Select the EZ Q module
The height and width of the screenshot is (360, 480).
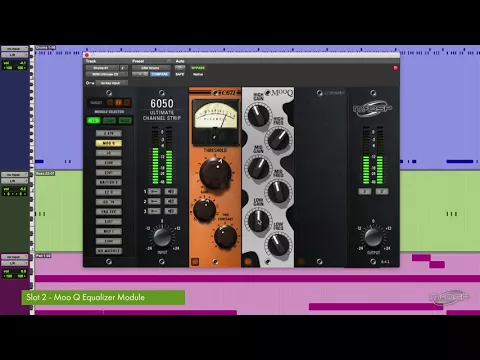(109, 192)
